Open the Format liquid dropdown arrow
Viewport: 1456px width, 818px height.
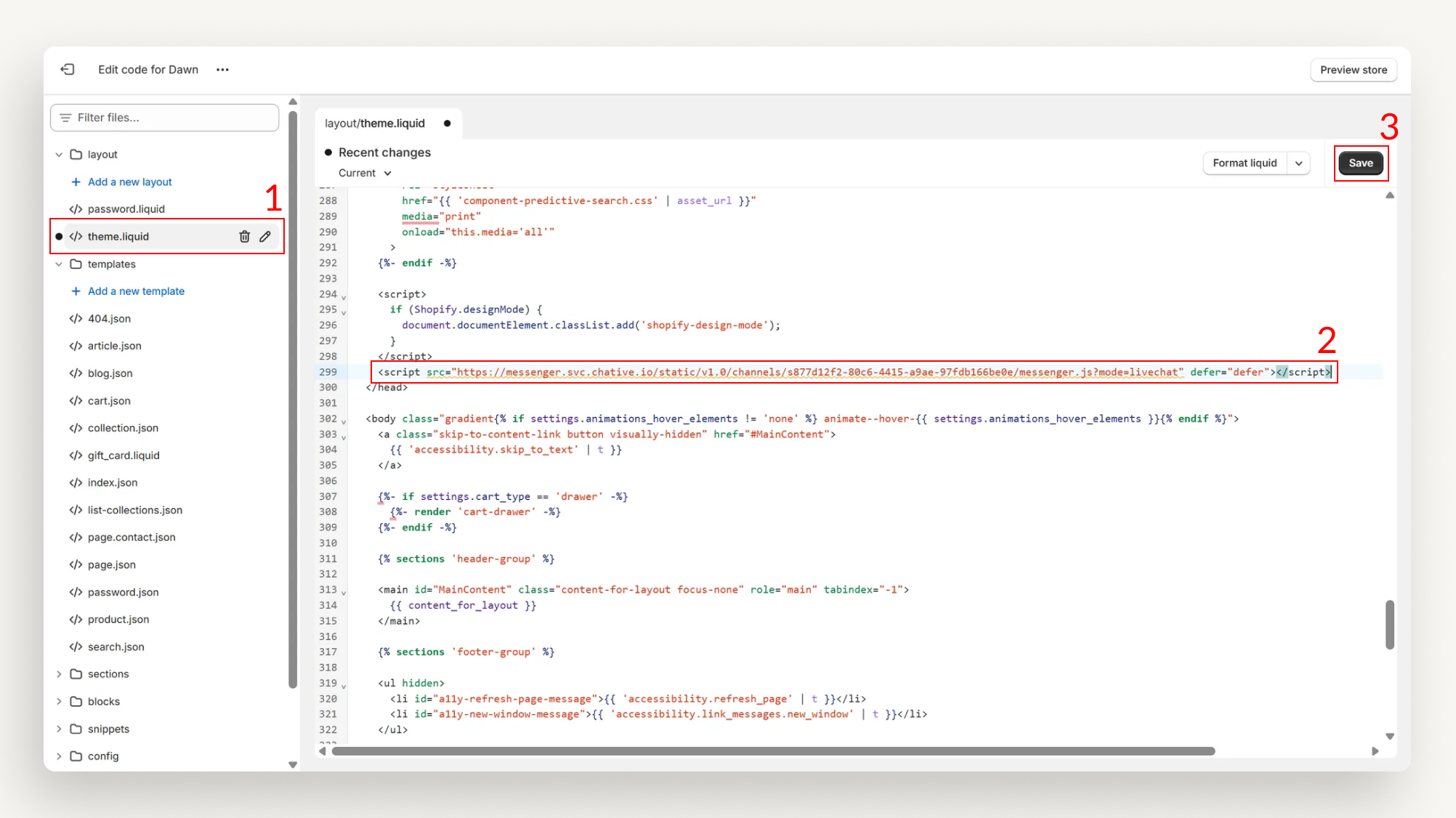coord(1300,163)
